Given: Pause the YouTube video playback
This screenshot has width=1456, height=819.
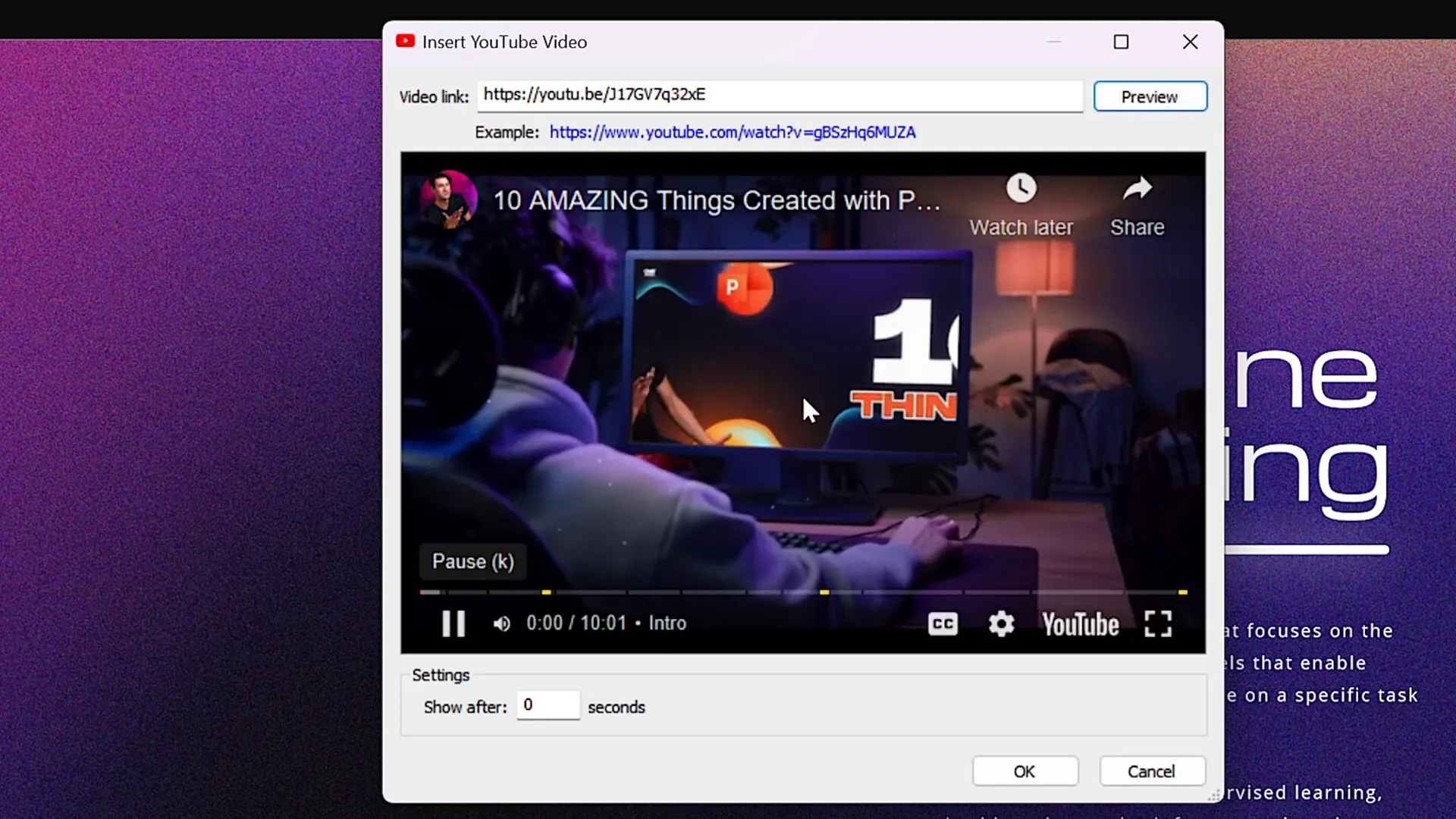Looking at the screenshot, I should click(x=453, y=624).
